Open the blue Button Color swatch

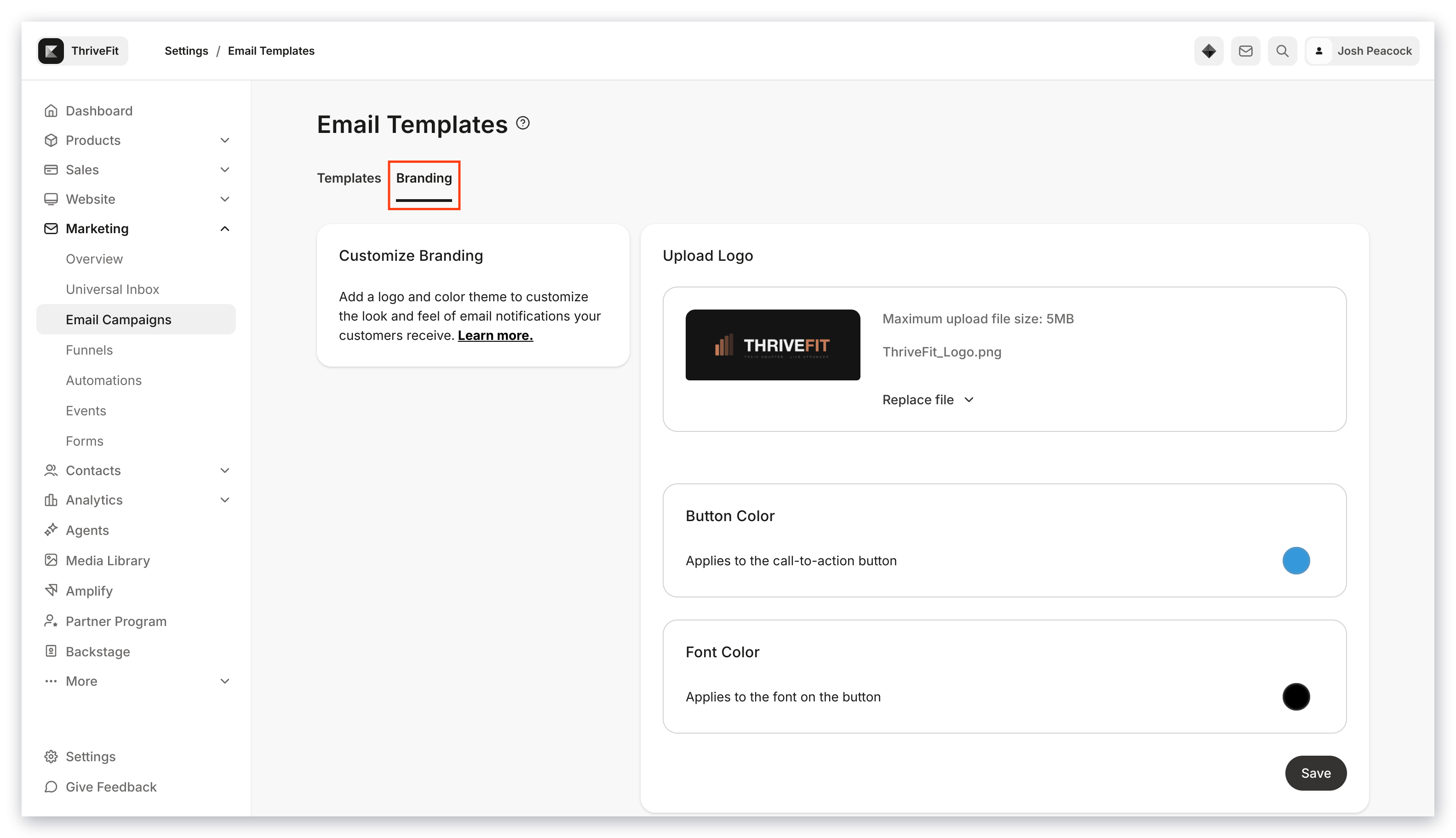pyautogui.click(x=1296, y=560)
